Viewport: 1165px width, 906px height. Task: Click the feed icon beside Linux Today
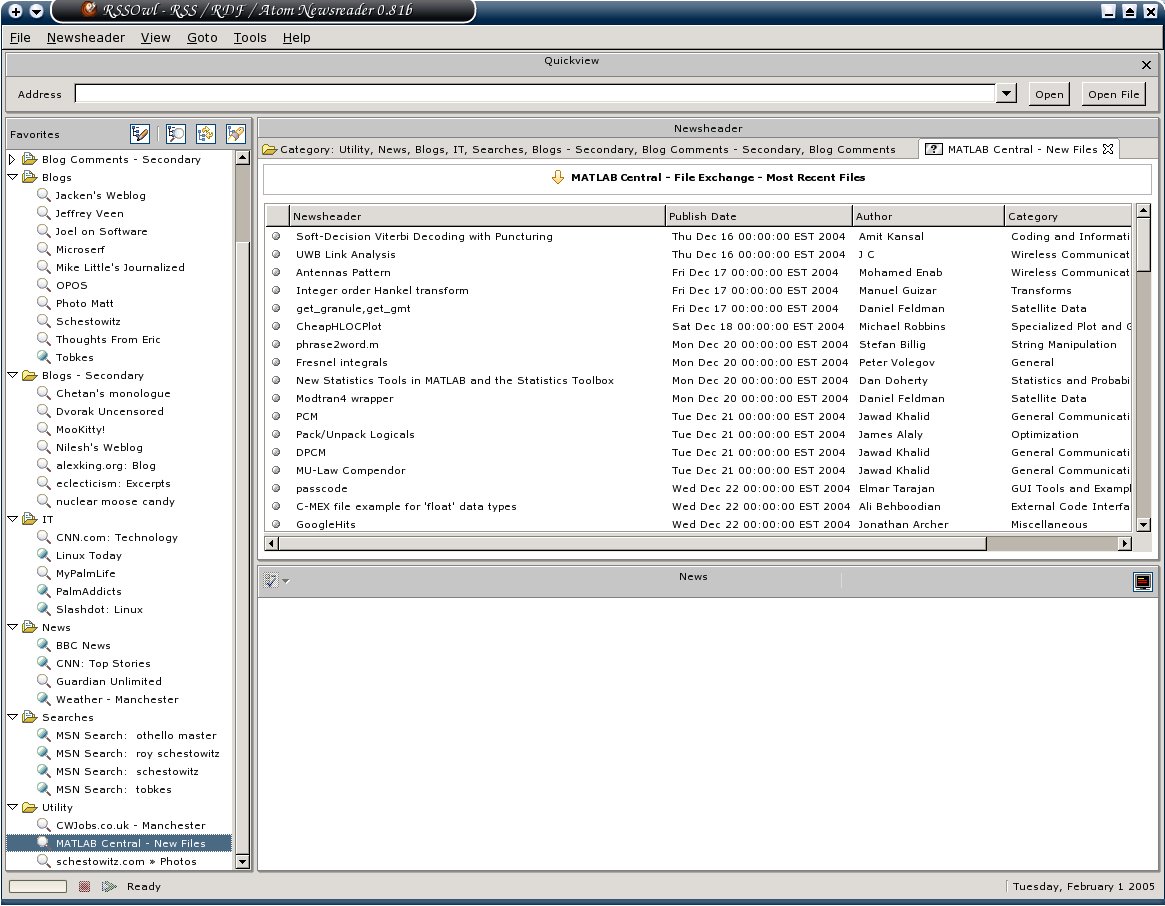44,554
